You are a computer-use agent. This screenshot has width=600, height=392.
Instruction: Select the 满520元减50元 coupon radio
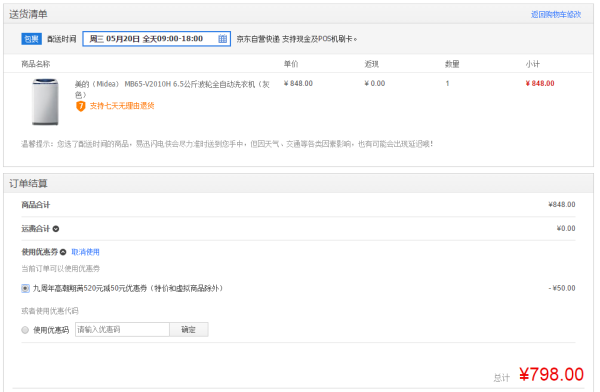click(25, 288)
